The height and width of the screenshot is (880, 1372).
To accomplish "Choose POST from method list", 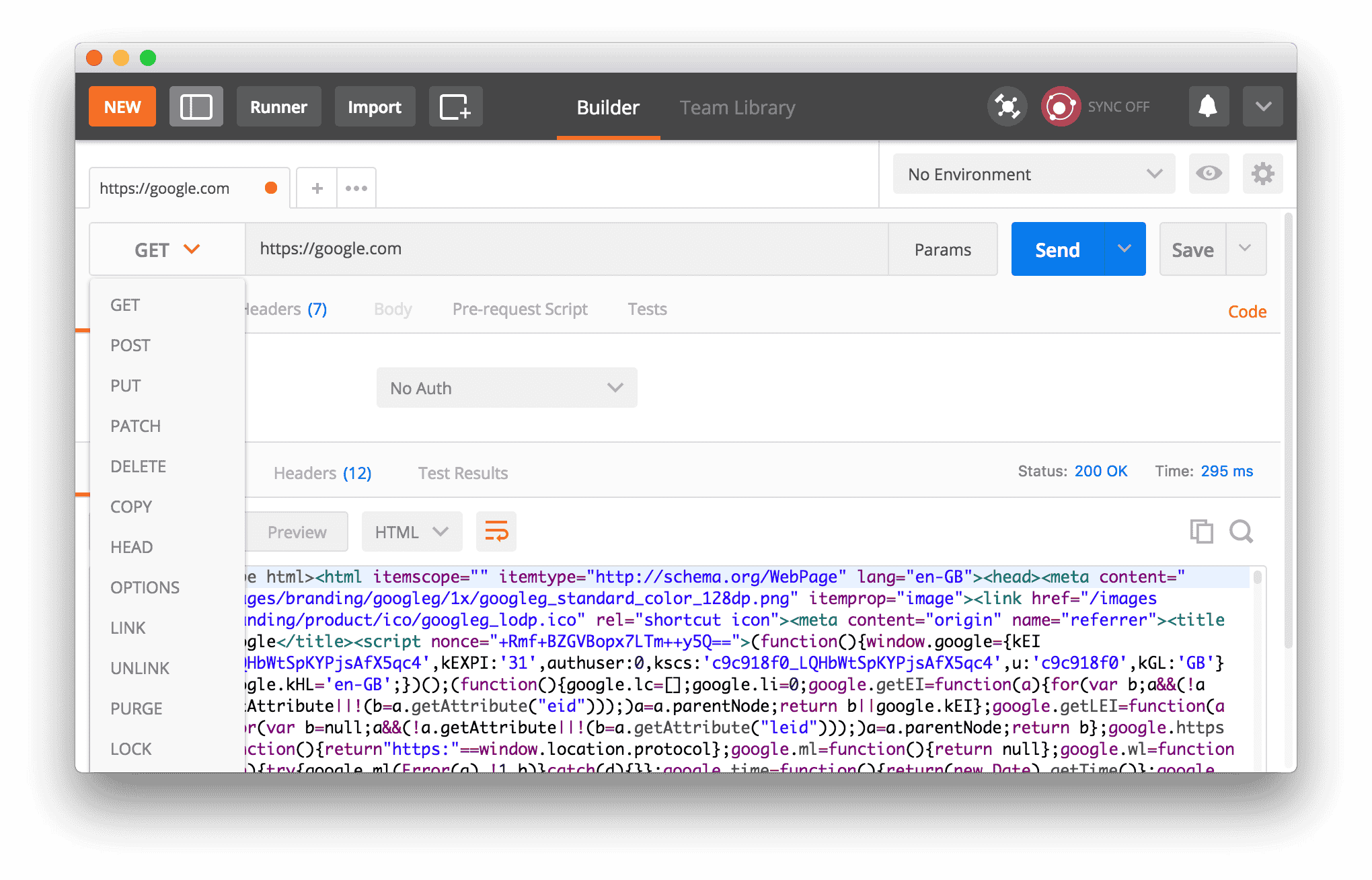I will 167,345.
